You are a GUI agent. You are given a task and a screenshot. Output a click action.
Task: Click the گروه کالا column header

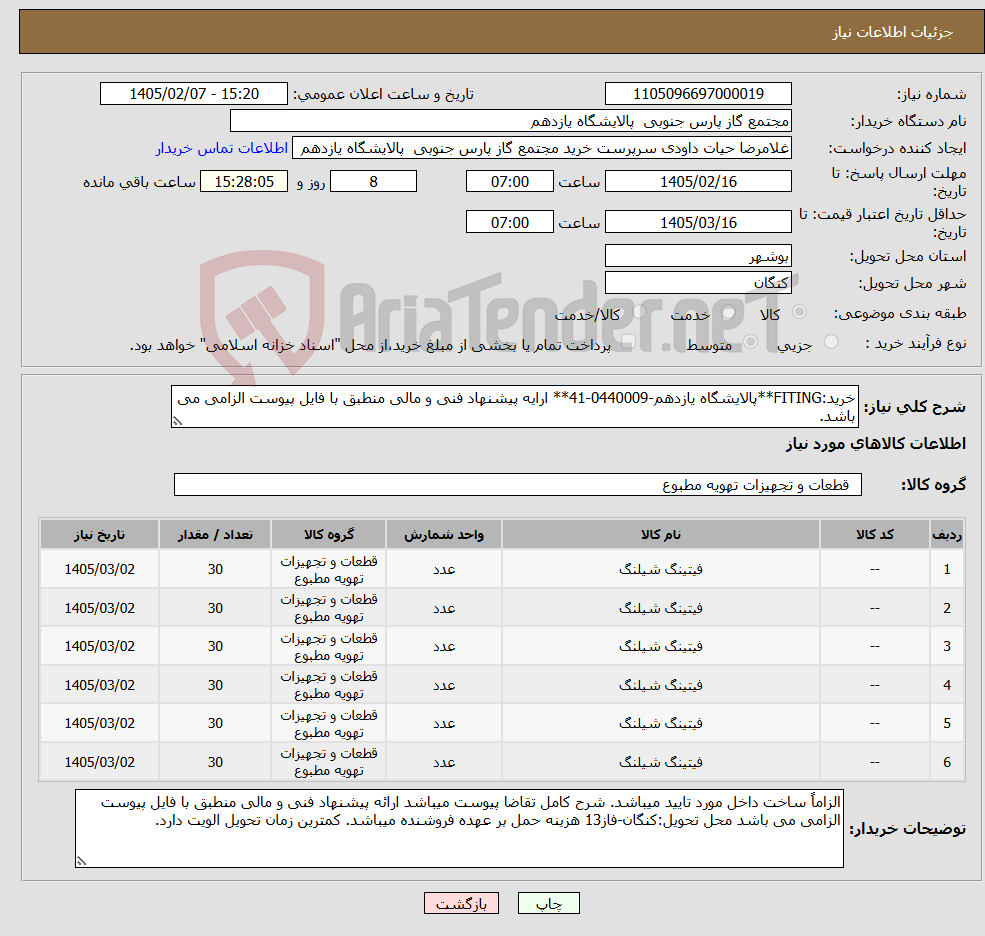coord(329,535)
